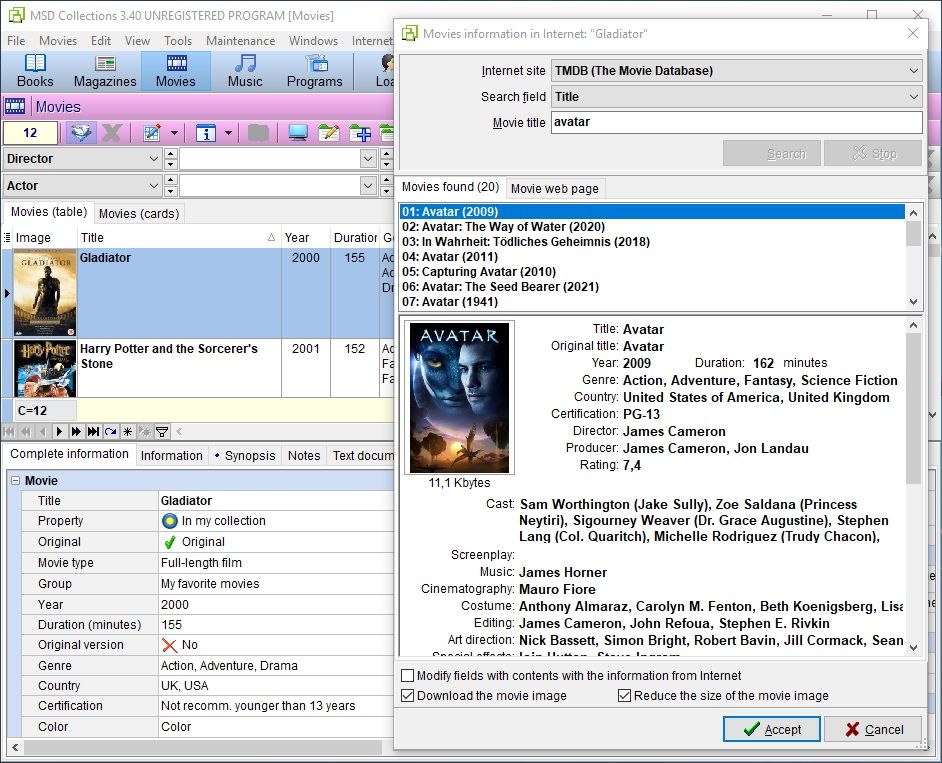Click the refresh arrow icon in navigator
Screen dimensions: 942x763
coord(110,432)
